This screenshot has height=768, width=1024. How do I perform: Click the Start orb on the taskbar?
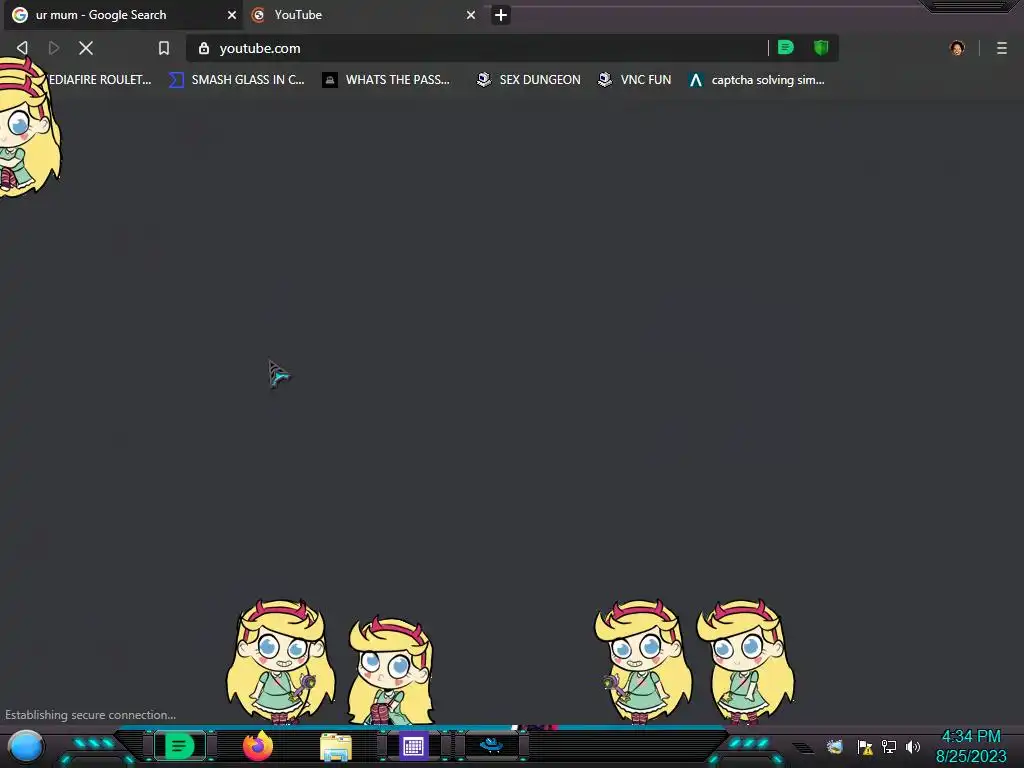coord(26,747)
